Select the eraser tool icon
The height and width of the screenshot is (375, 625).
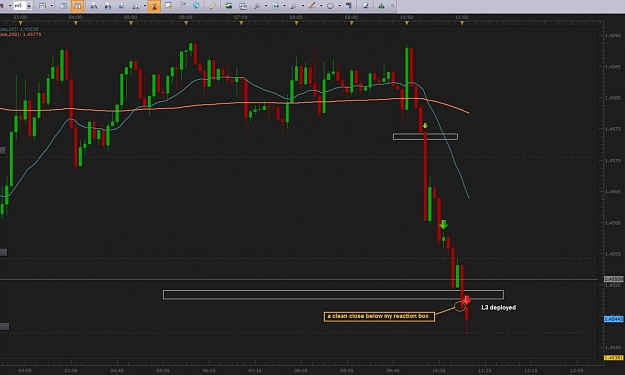pos(365,6)
